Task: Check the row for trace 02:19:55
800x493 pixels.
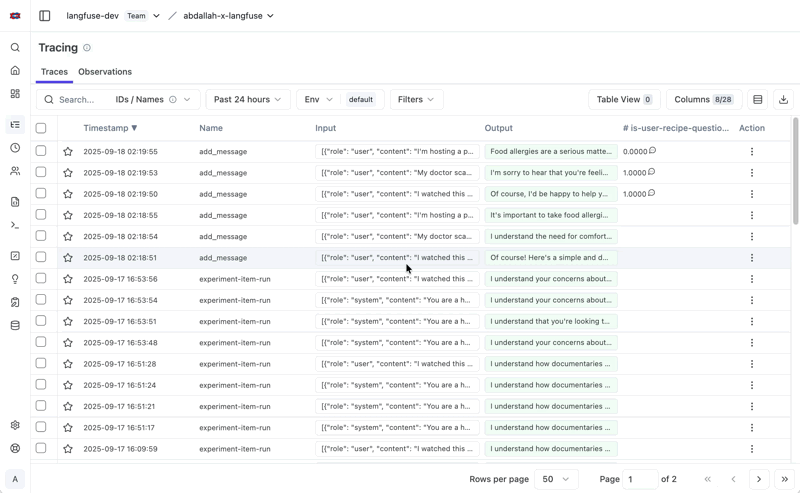Action: pos(41,151)
